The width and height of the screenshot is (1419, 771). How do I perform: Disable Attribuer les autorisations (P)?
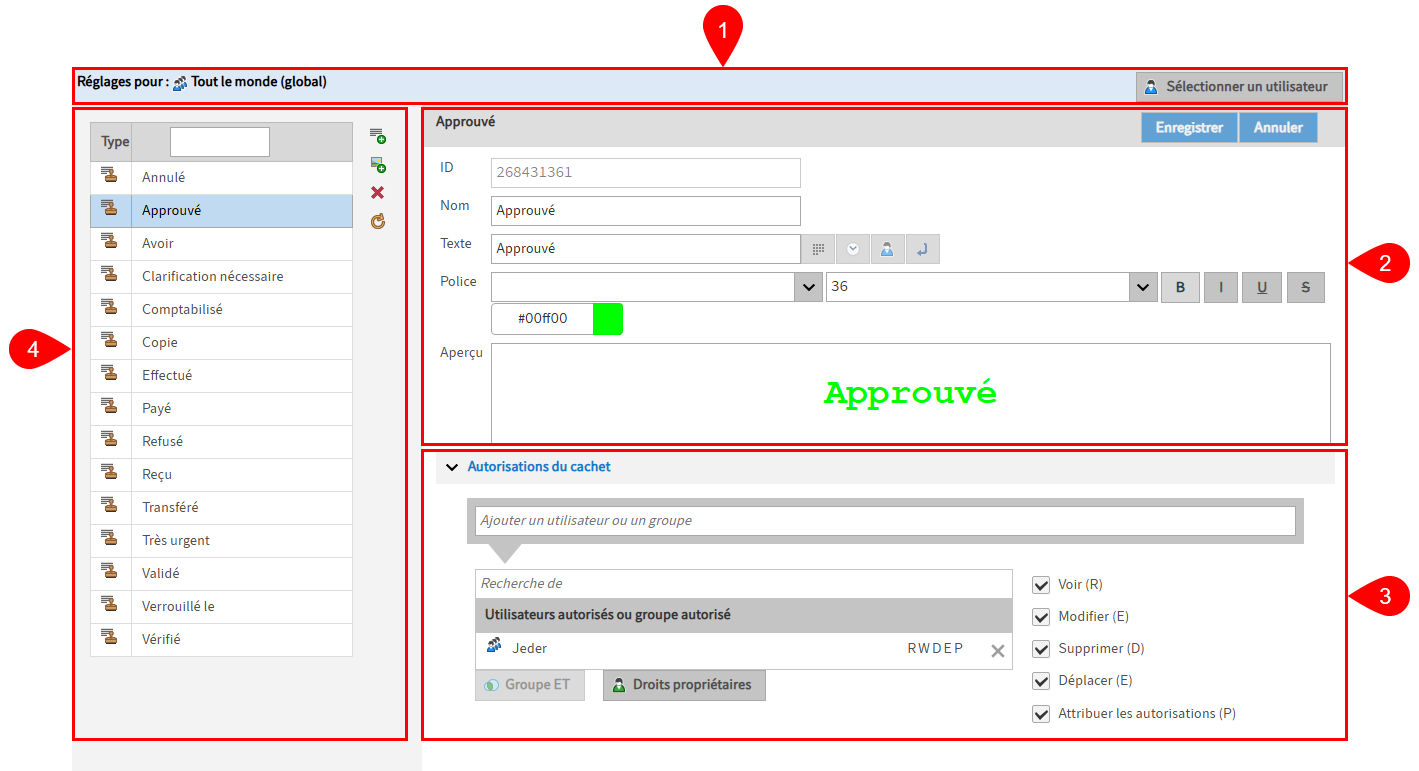click(x=1041, y=714)
